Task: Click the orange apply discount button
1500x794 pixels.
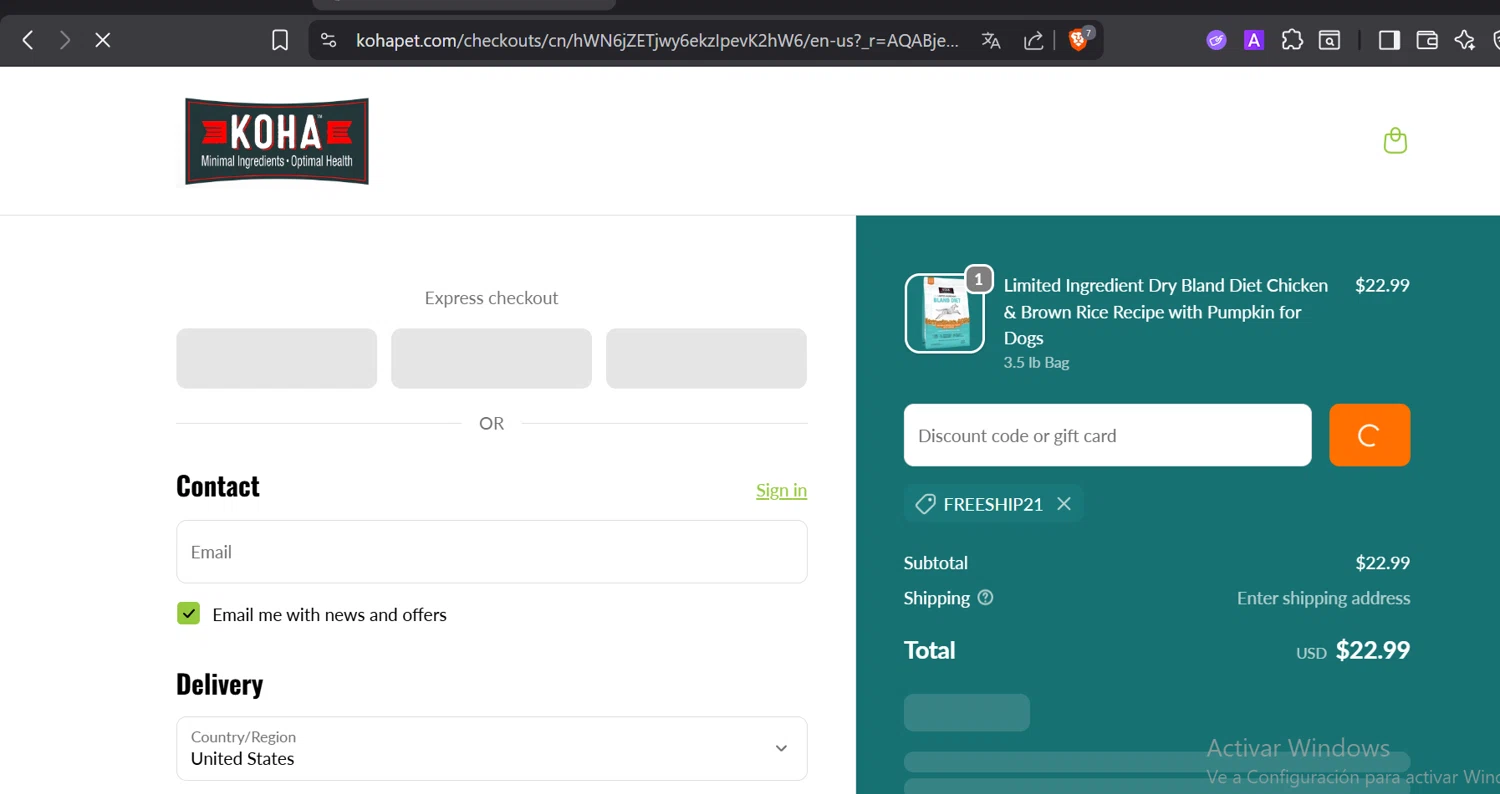Action: tap(1369, 435)
